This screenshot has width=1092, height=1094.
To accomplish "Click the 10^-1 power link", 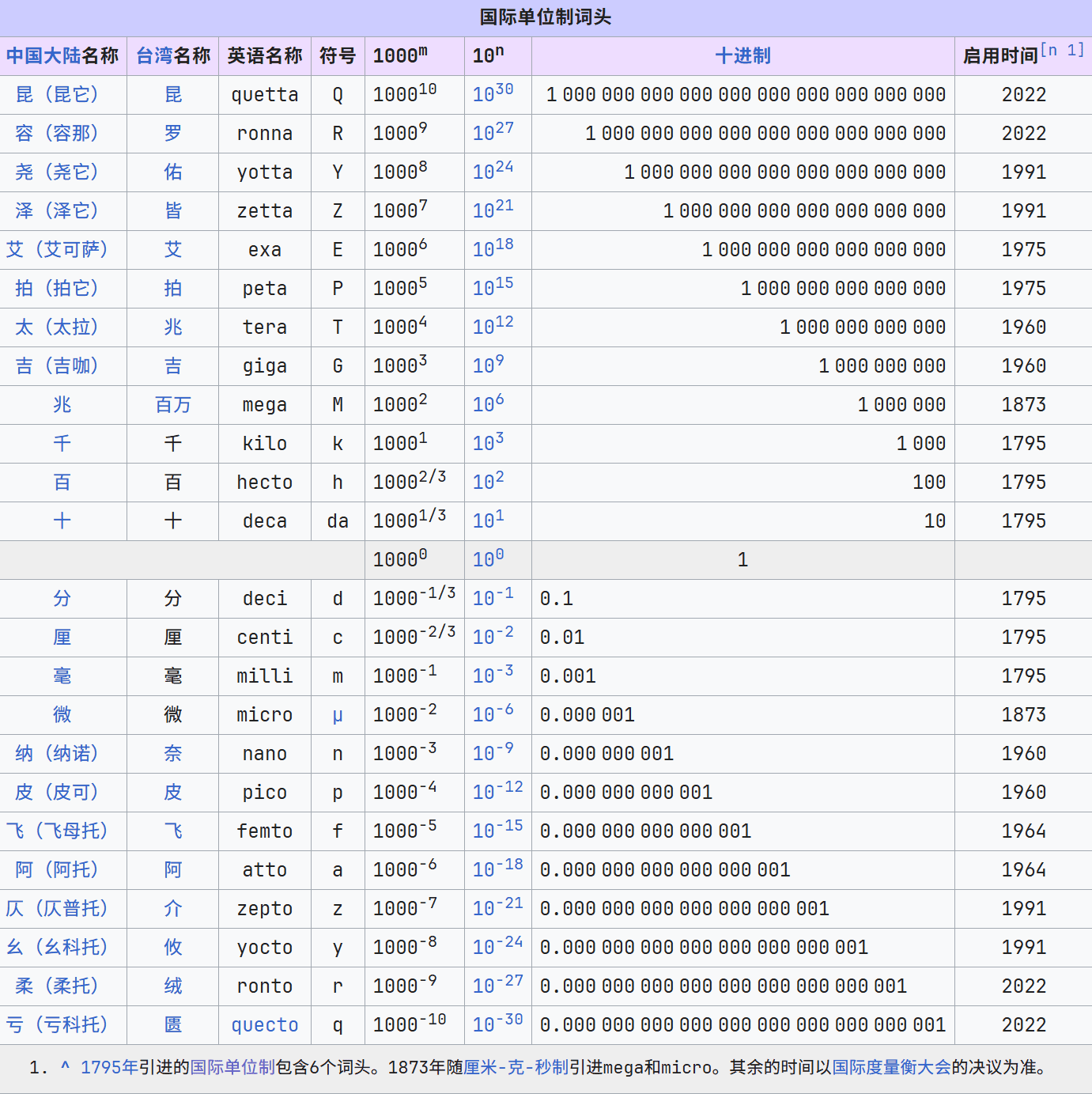I will tap(493, 597).
